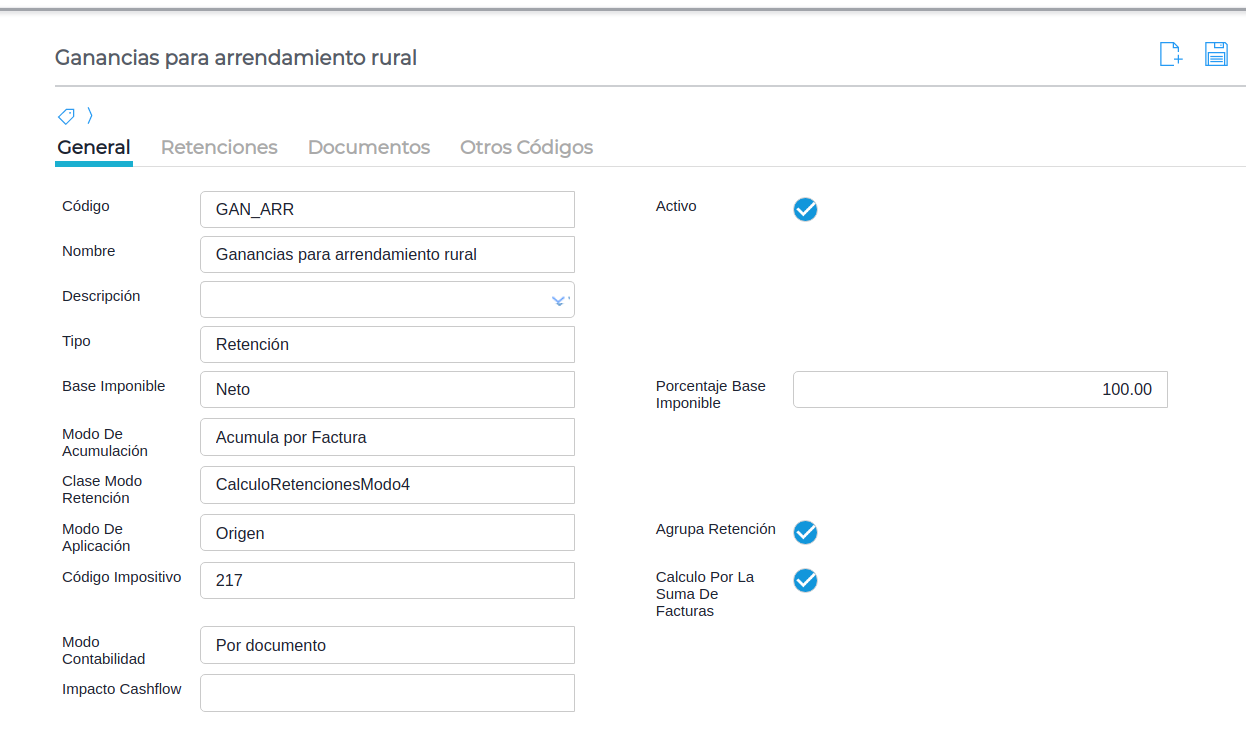Screen dimensions: 1246x732
Task: Open the Base Imponible Neto selector
Action: click(387, 389)
